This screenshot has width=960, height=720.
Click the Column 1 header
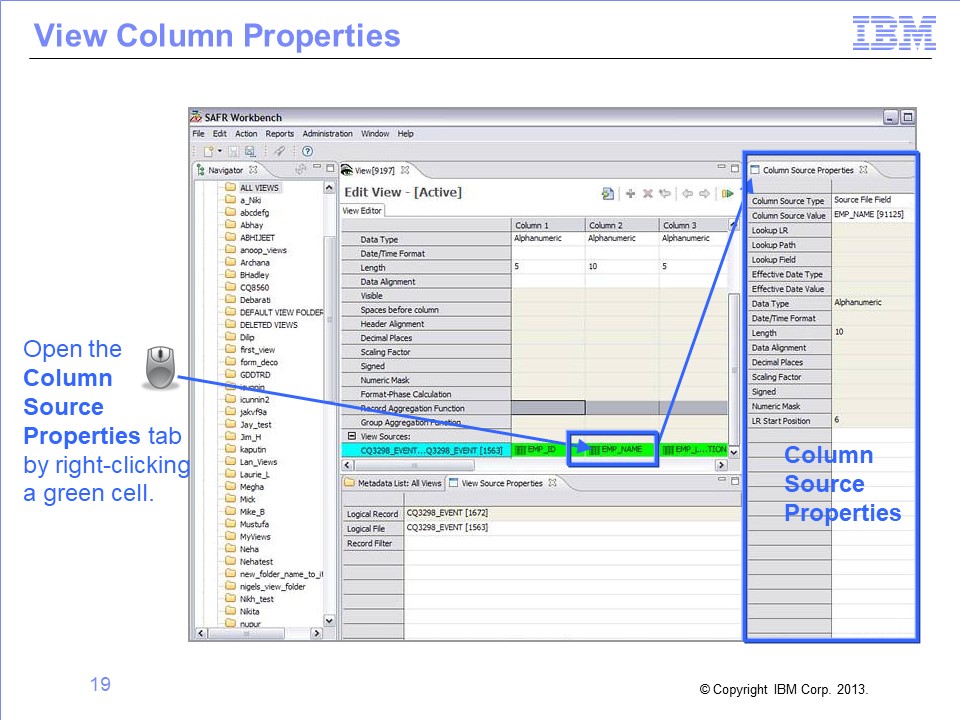(548, 225)
